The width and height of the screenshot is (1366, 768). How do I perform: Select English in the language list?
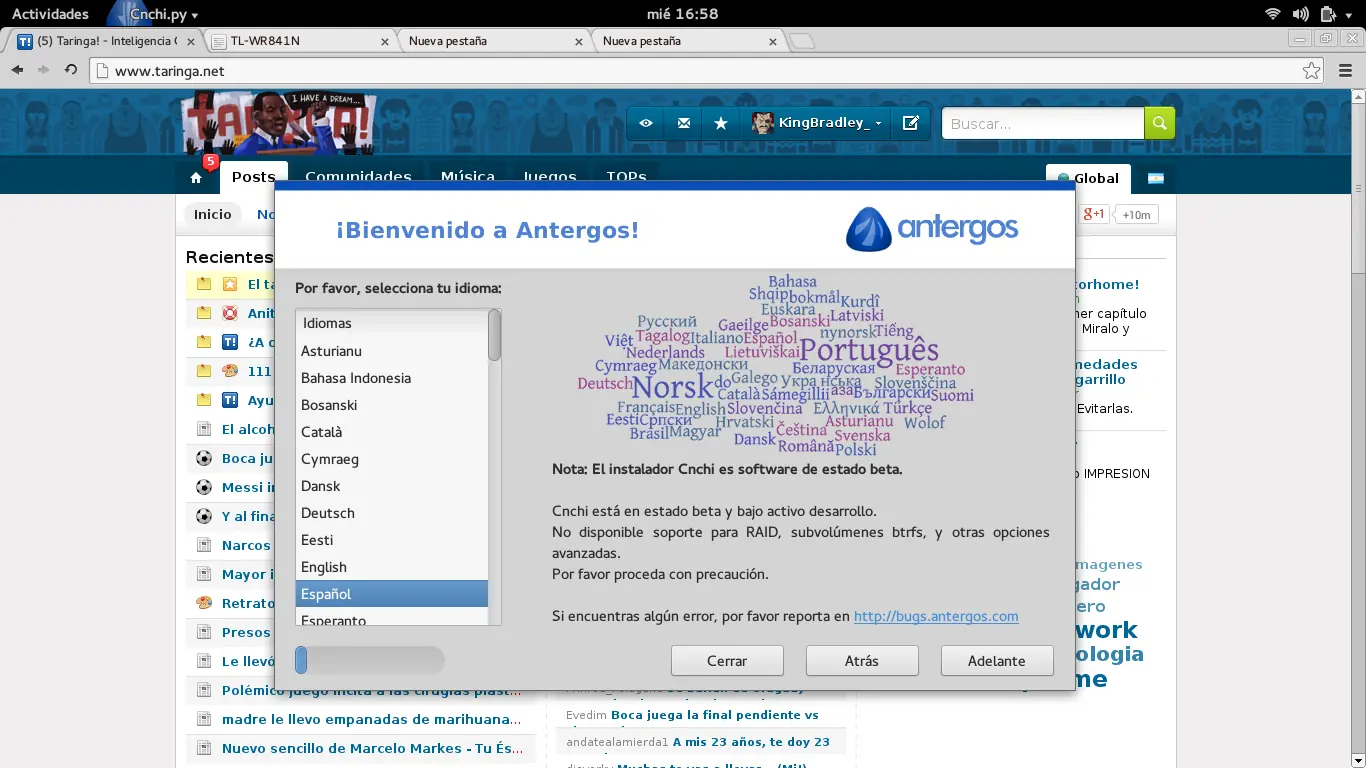click(x=392, y=567)
